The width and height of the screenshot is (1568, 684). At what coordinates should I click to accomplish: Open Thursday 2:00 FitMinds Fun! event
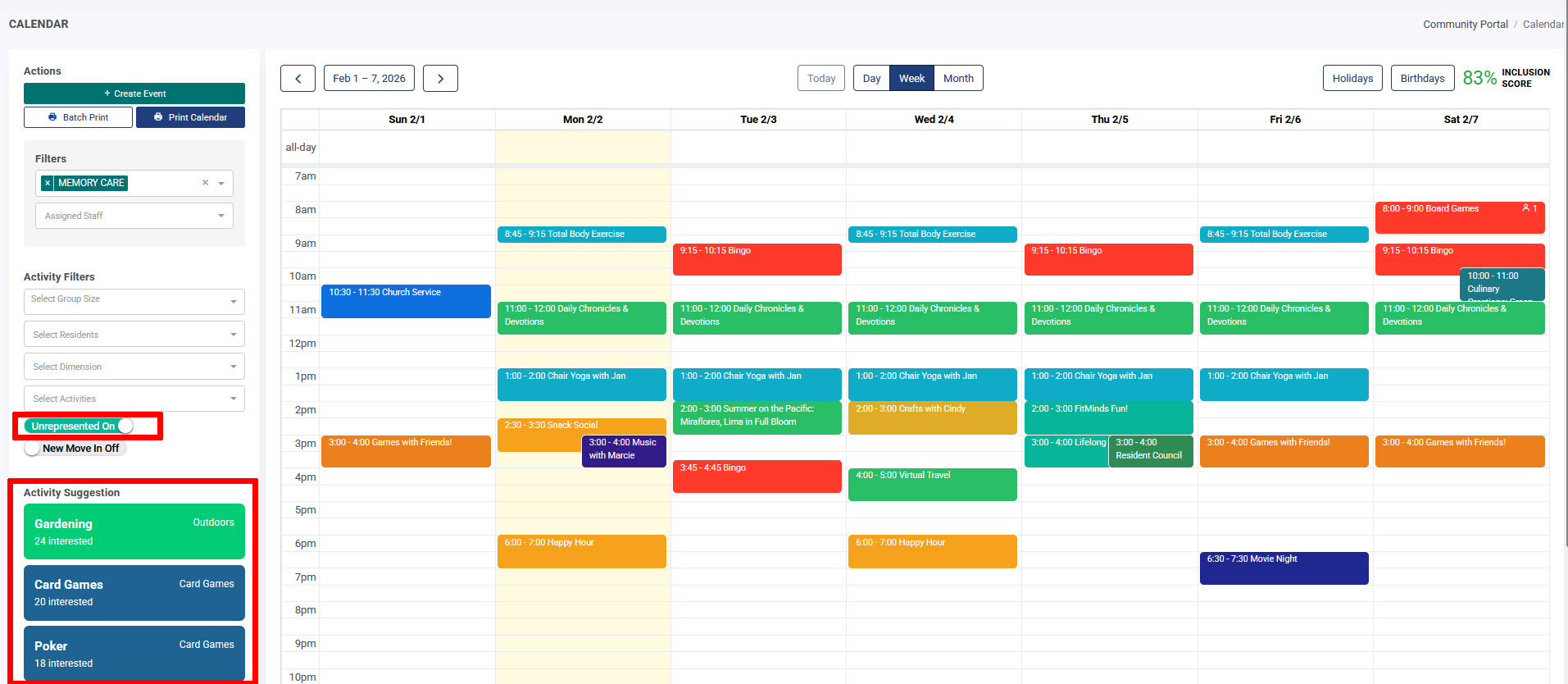[x=1108, y=417]
